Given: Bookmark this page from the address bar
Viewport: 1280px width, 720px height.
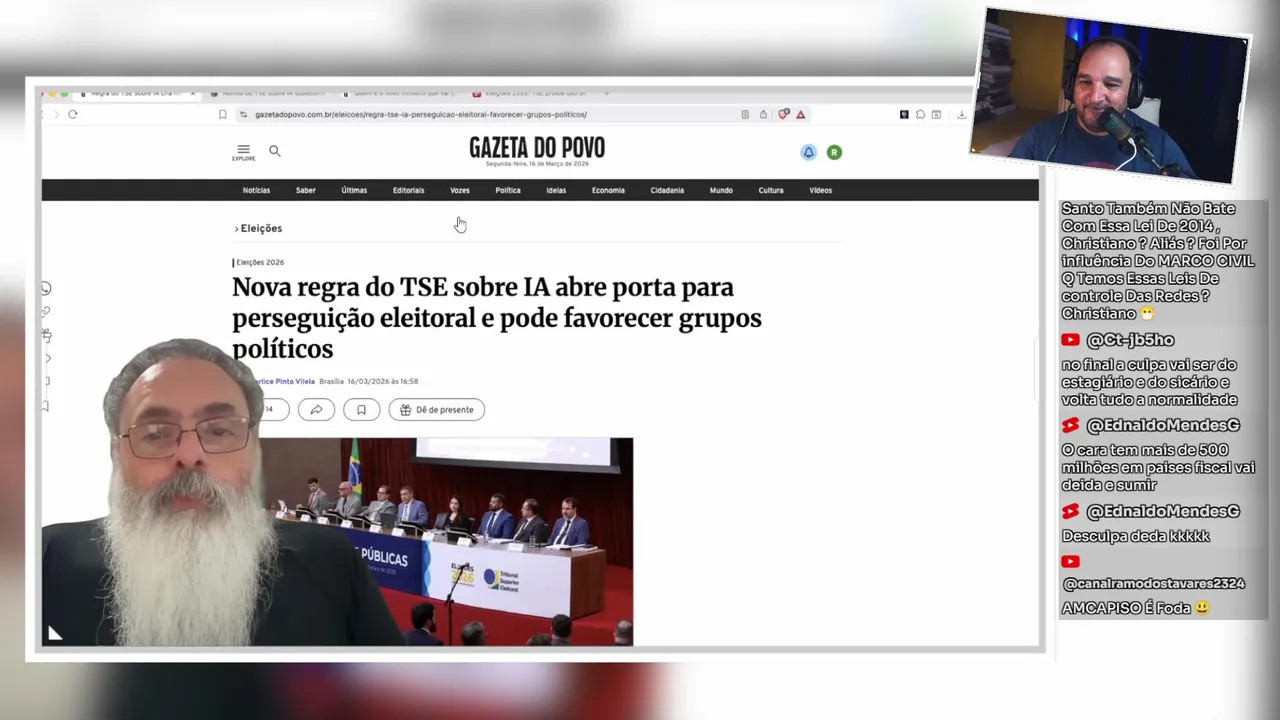Looking at the screenshot, I should click(222, 114).
